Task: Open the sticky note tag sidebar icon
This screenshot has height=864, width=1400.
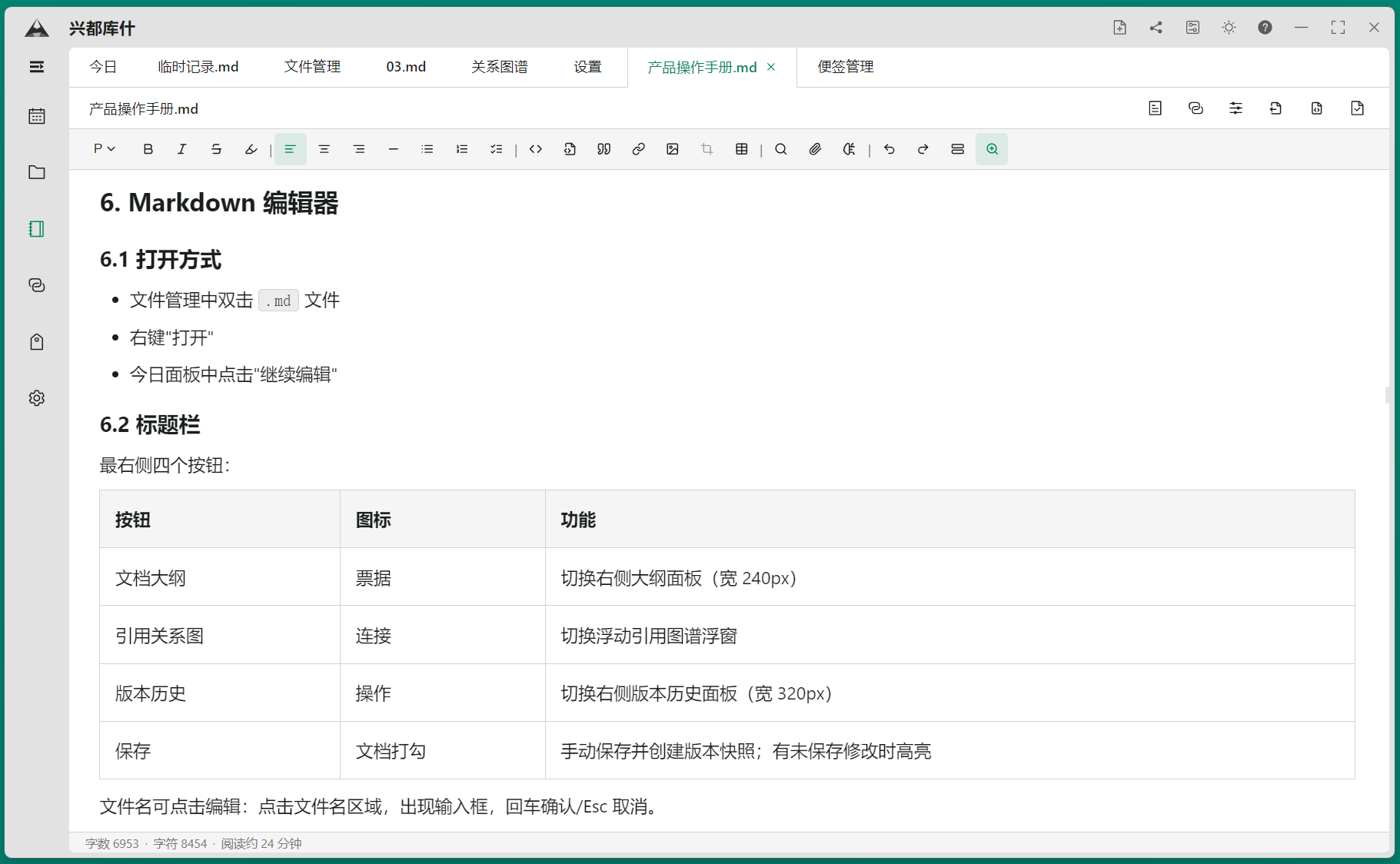Action: point(36,342)
